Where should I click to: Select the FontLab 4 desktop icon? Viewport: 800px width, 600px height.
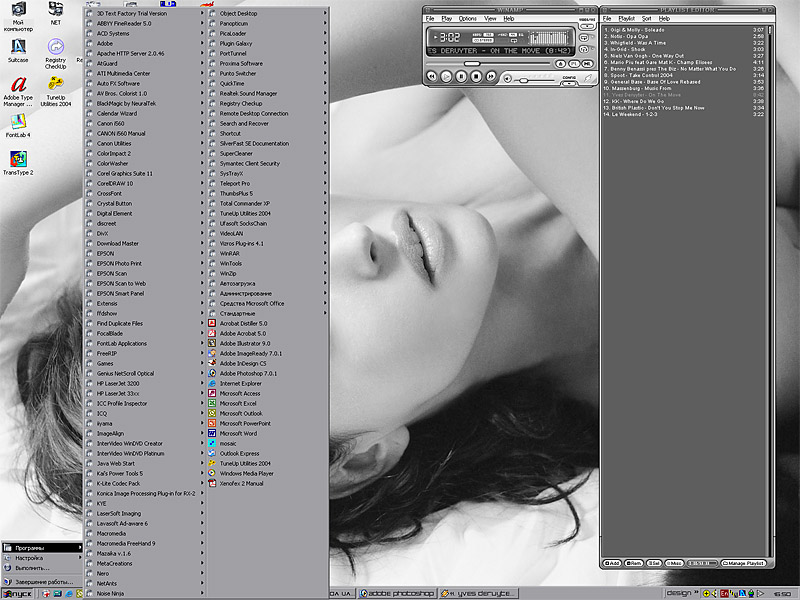pos(18,126)
